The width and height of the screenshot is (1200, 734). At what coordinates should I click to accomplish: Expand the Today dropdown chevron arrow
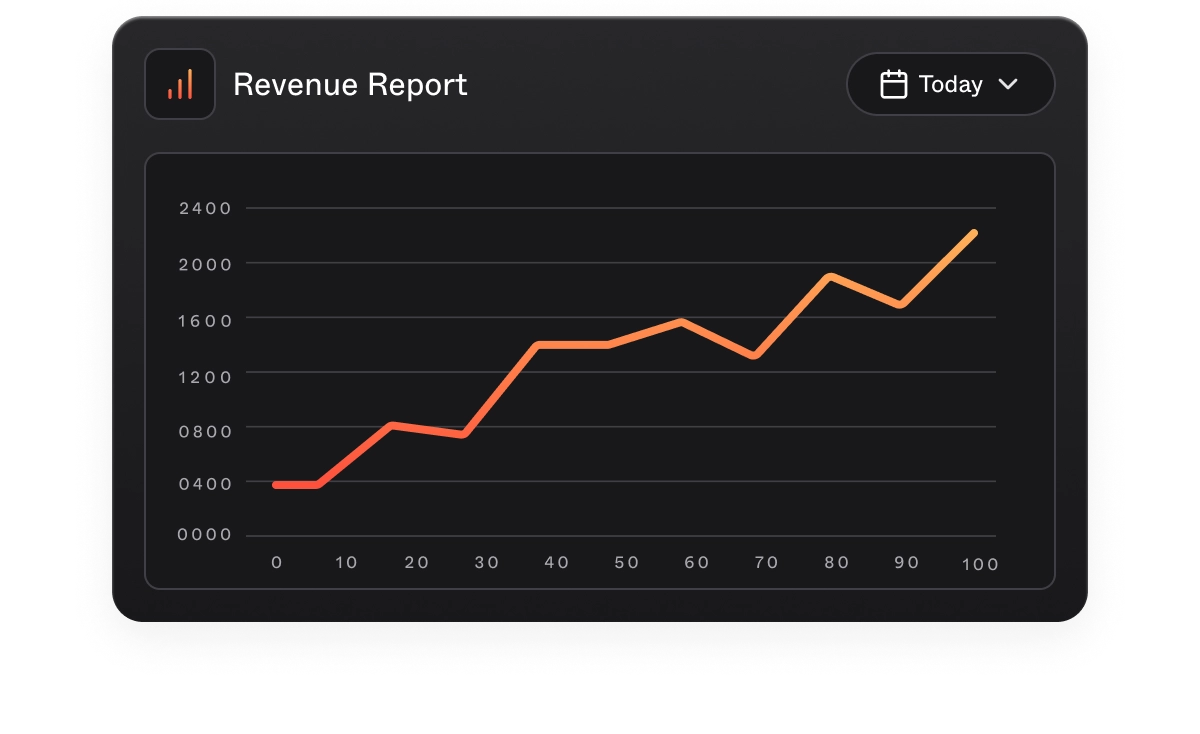1008,85
